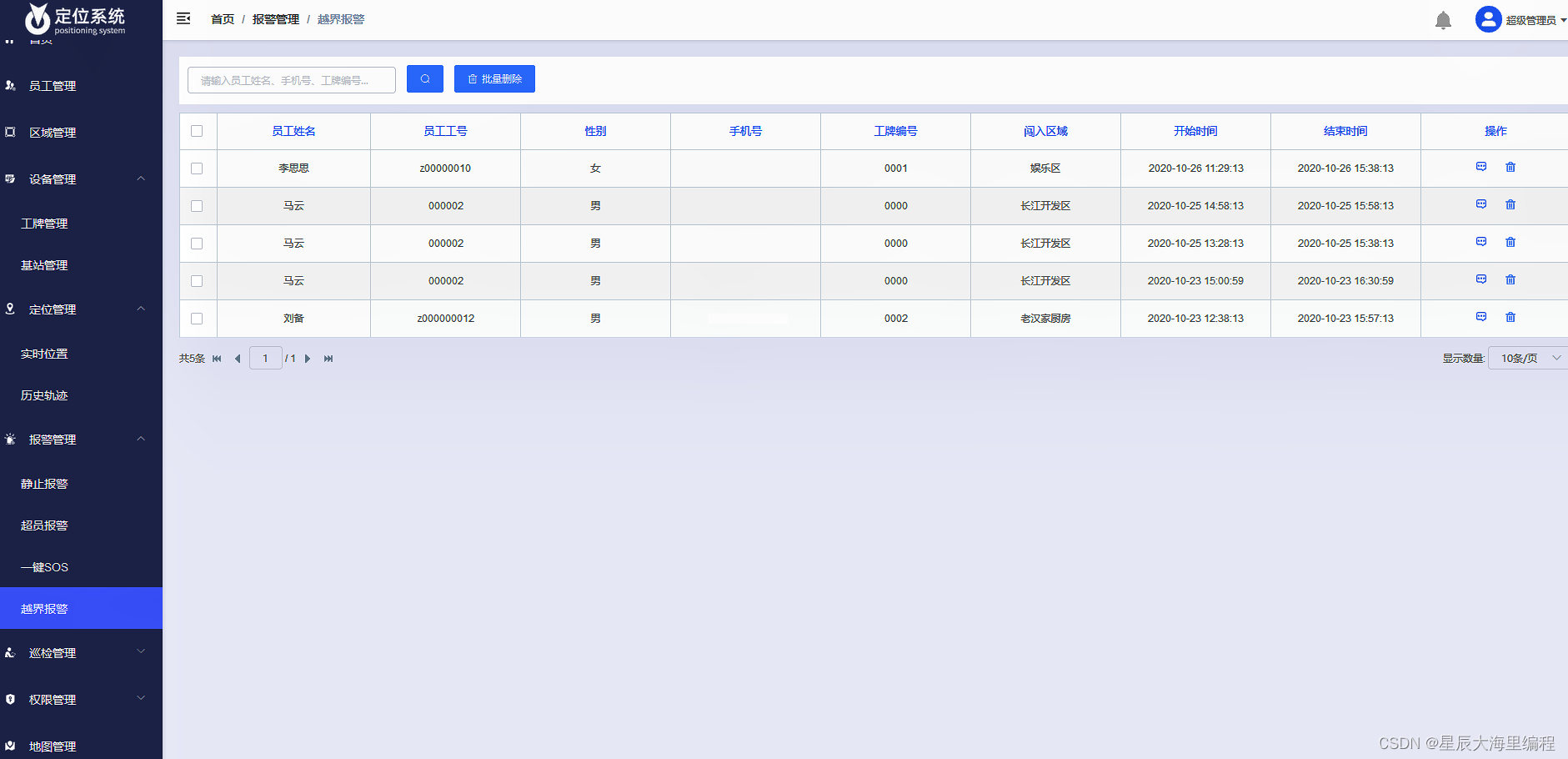
Task: Click the 员工姓名 column header
Action: coord(293,131)
